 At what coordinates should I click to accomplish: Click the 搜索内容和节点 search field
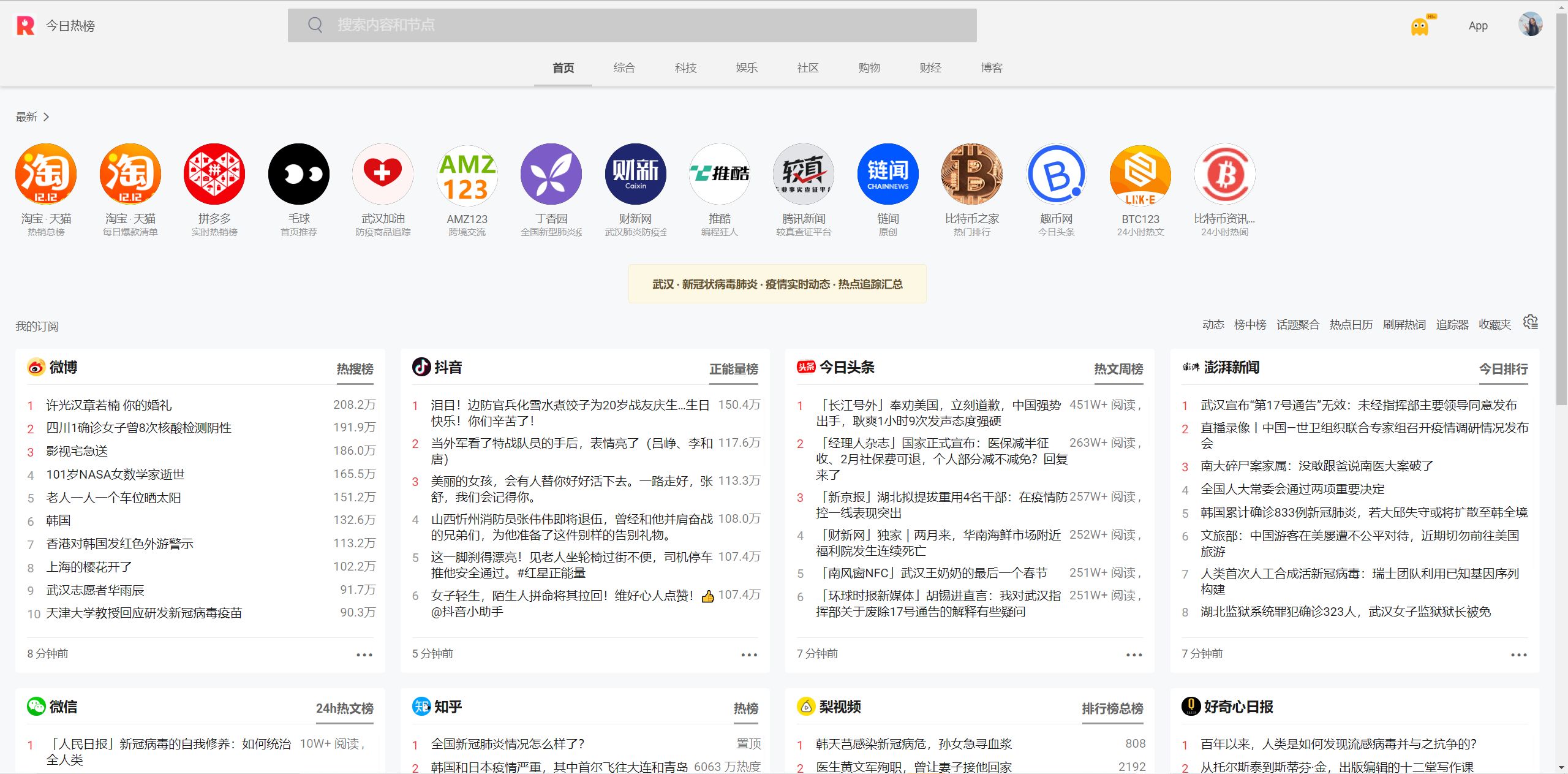coord(632,25)
